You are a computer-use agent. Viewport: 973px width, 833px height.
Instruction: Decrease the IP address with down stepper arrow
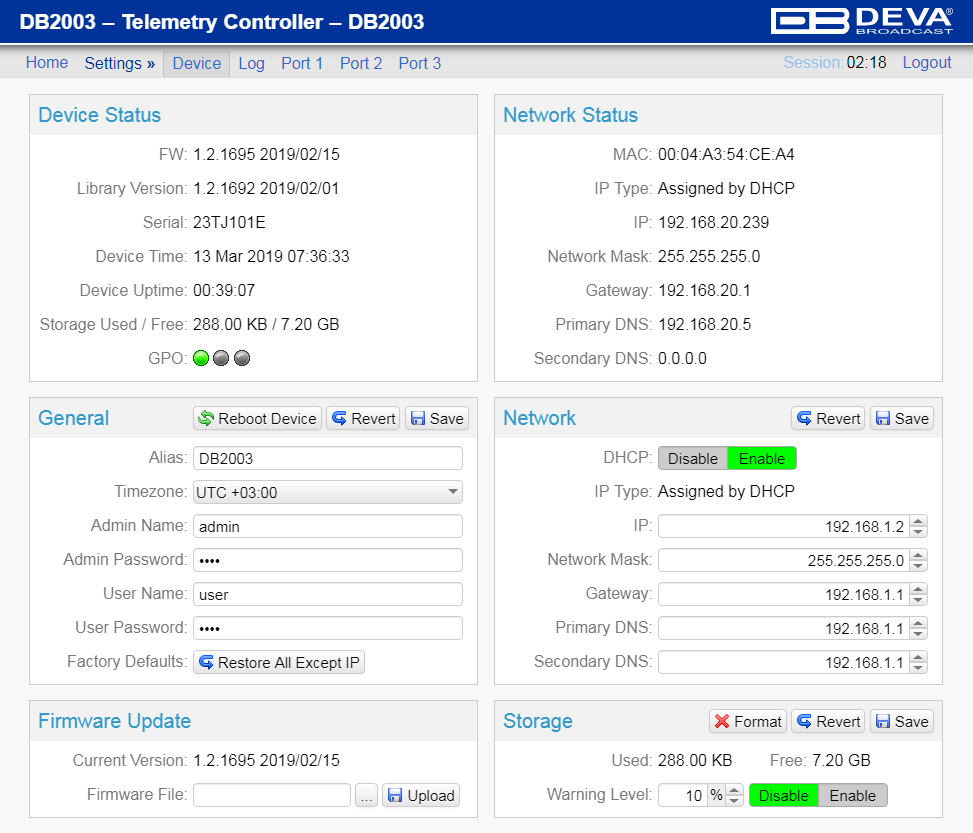918,532
